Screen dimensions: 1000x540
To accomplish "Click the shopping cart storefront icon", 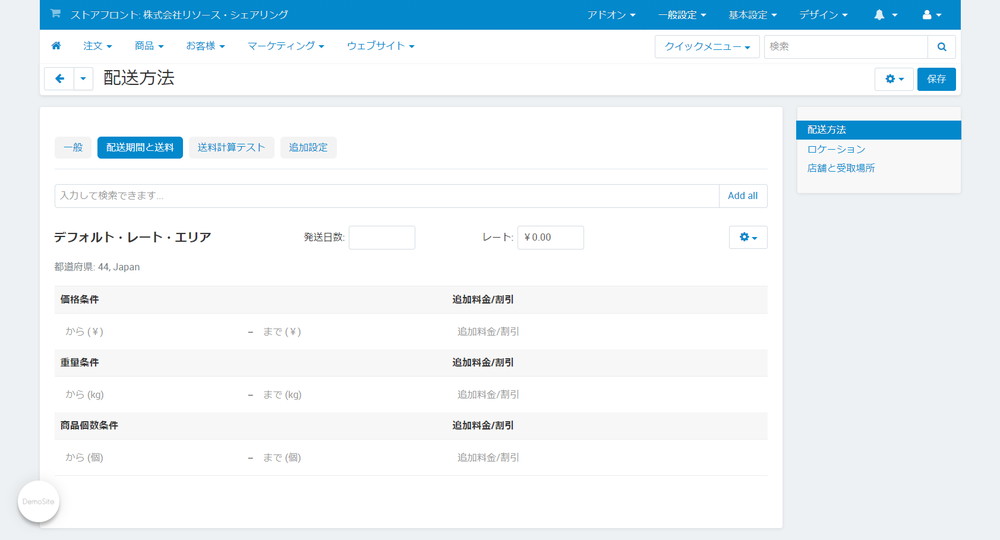I will 55,13.
